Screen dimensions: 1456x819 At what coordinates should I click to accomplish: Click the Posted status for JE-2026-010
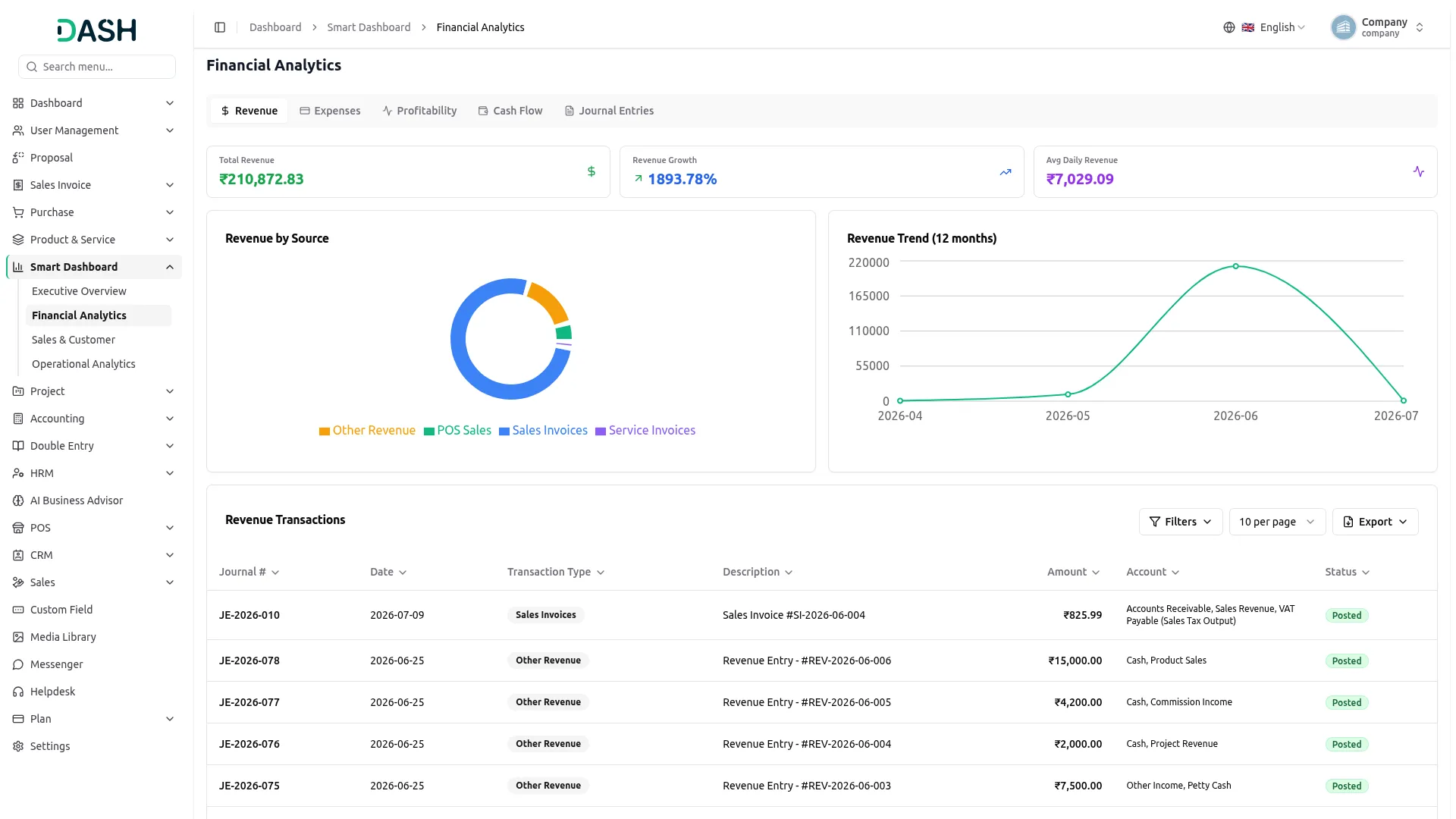coord(1346,616)
